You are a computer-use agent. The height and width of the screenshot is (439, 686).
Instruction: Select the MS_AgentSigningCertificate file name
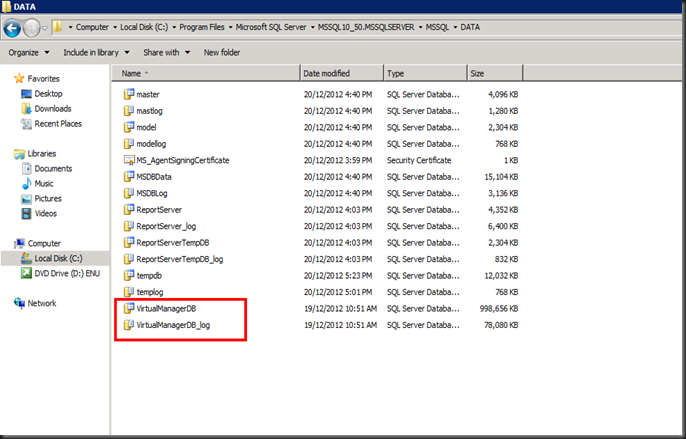(x=183, y=160)
